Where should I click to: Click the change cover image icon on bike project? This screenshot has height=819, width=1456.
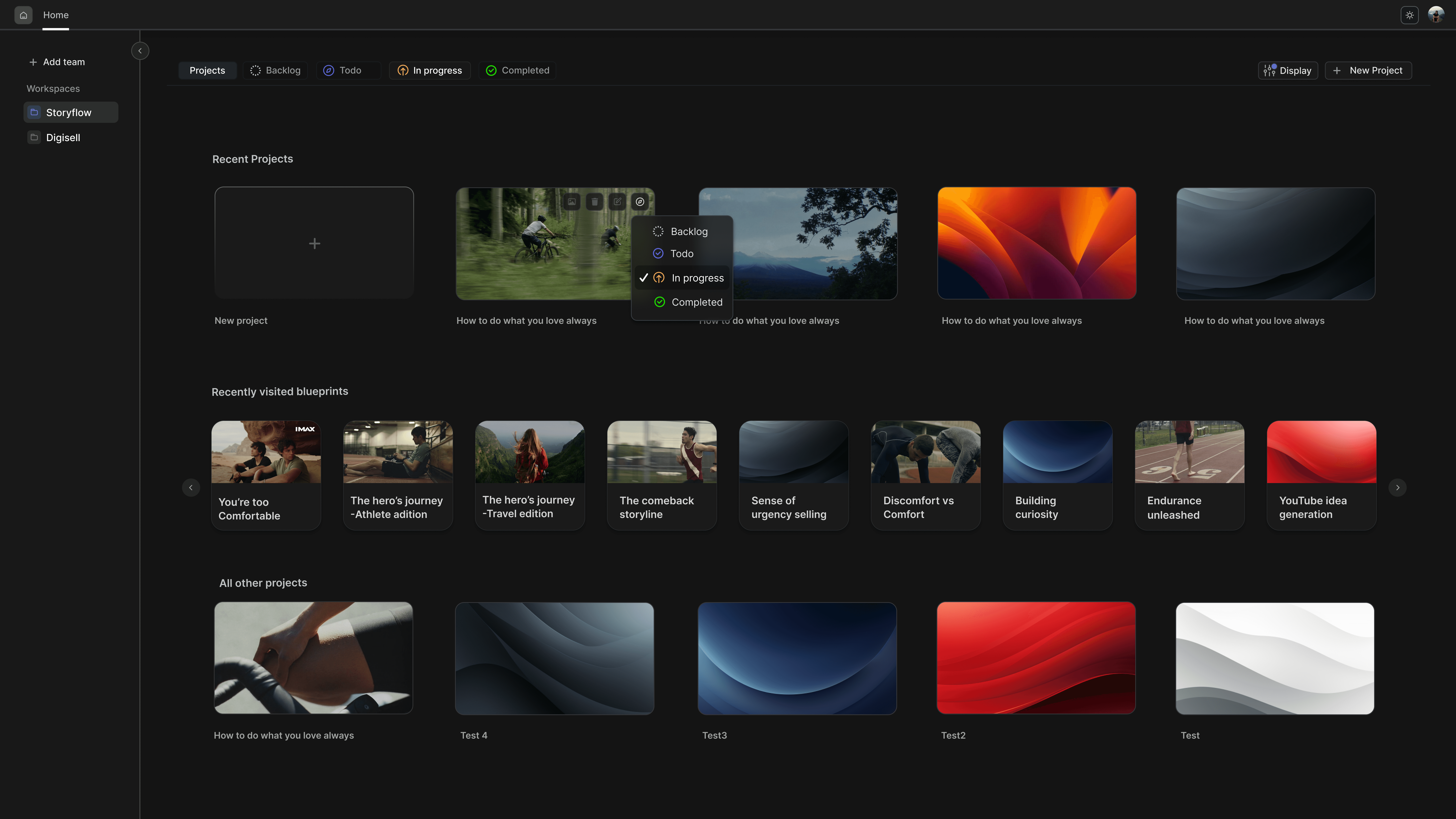pos(572,202)
